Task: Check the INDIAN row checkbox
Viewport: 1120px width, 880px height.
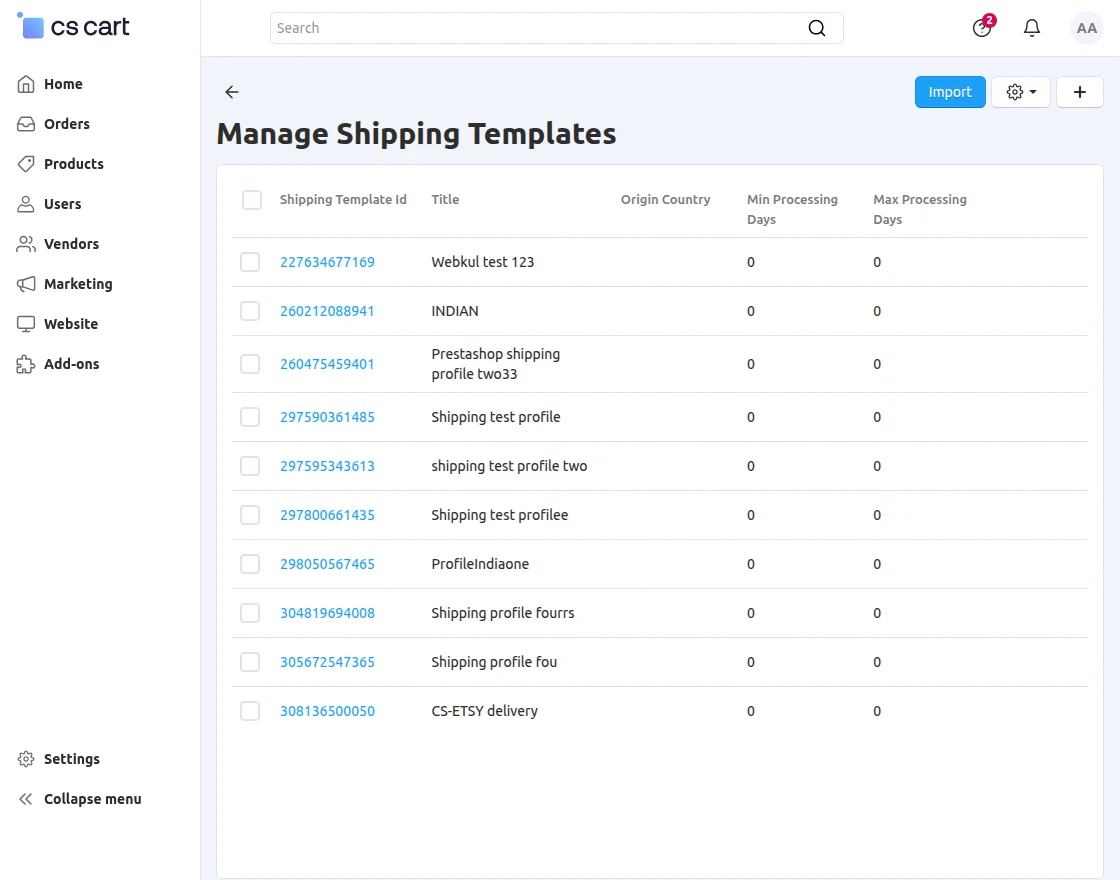Action: pyautogui.click(x=250, y=311)
